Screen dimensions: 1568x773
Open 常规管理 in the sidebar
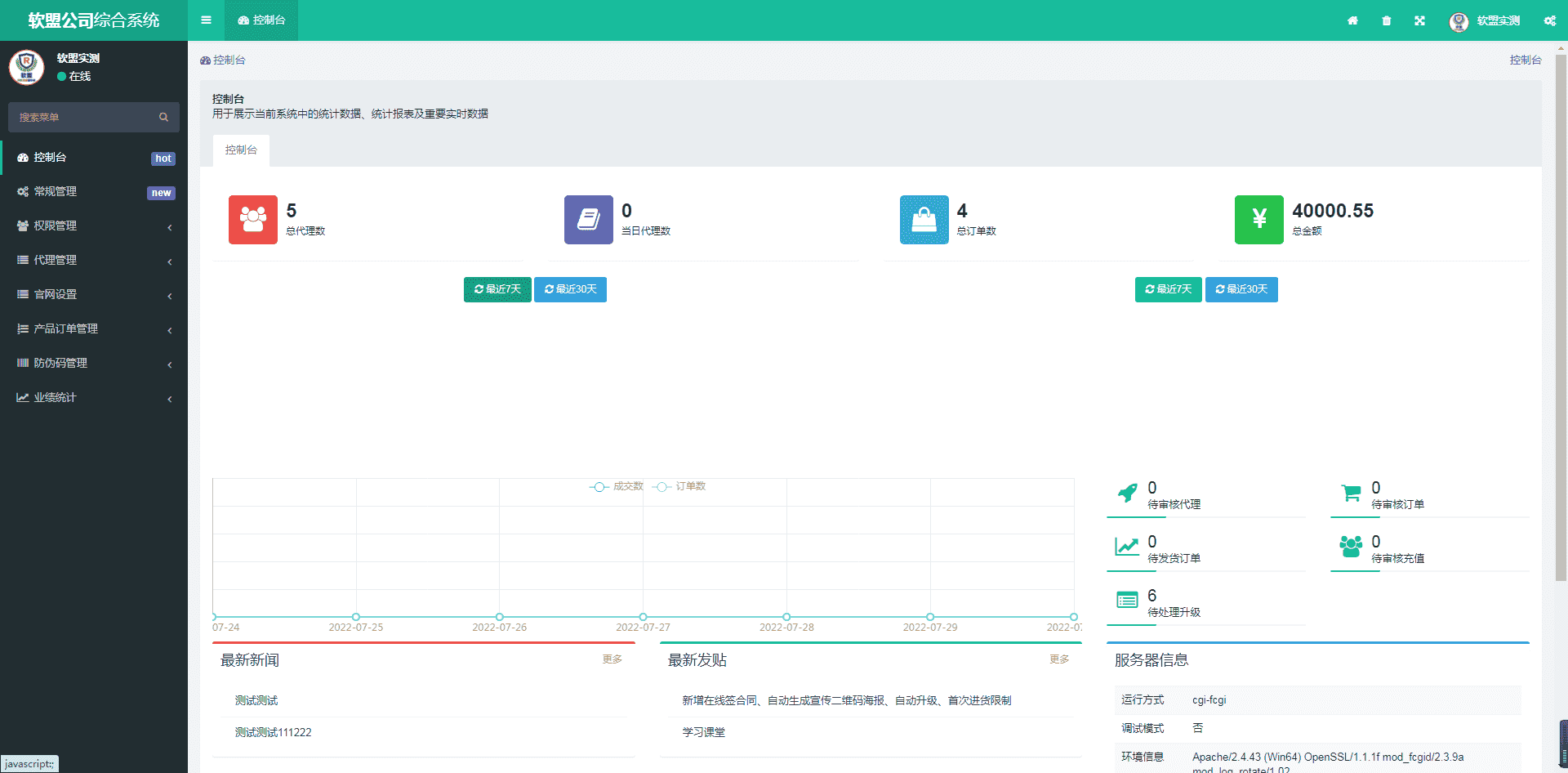coord(94,192)
